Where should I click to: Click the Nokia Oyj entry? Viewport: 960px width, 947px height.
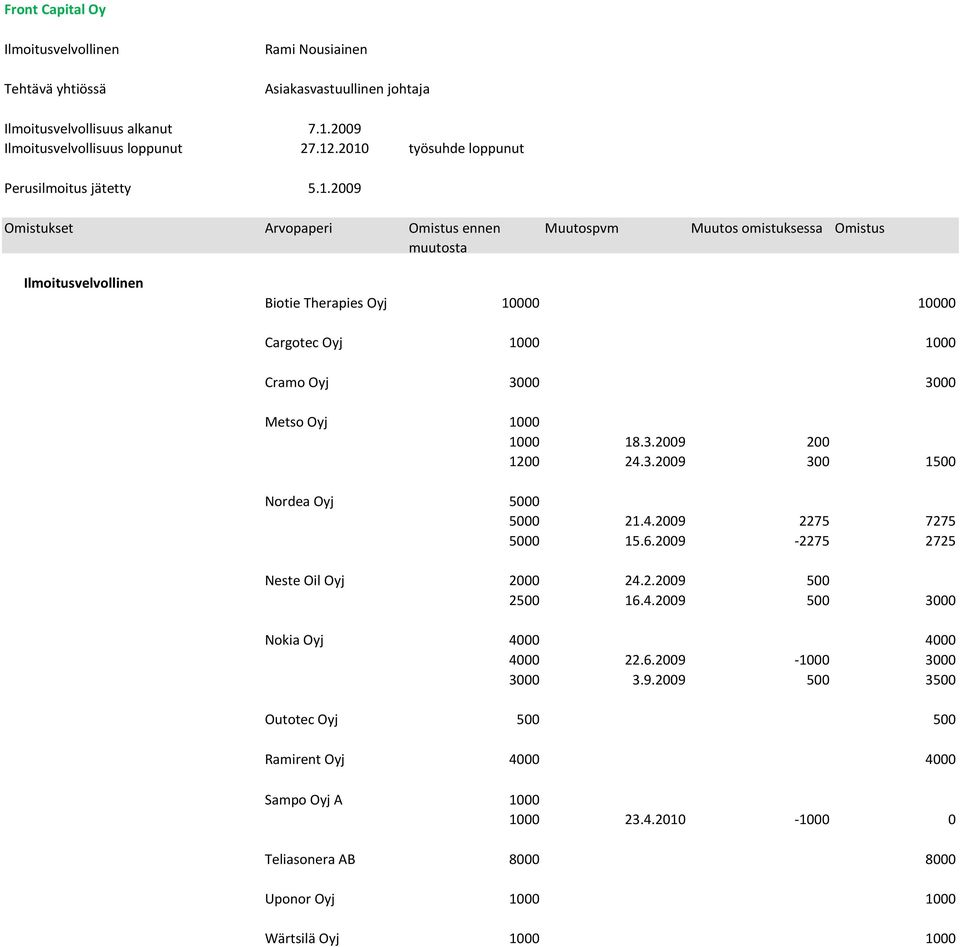point(294,641)
